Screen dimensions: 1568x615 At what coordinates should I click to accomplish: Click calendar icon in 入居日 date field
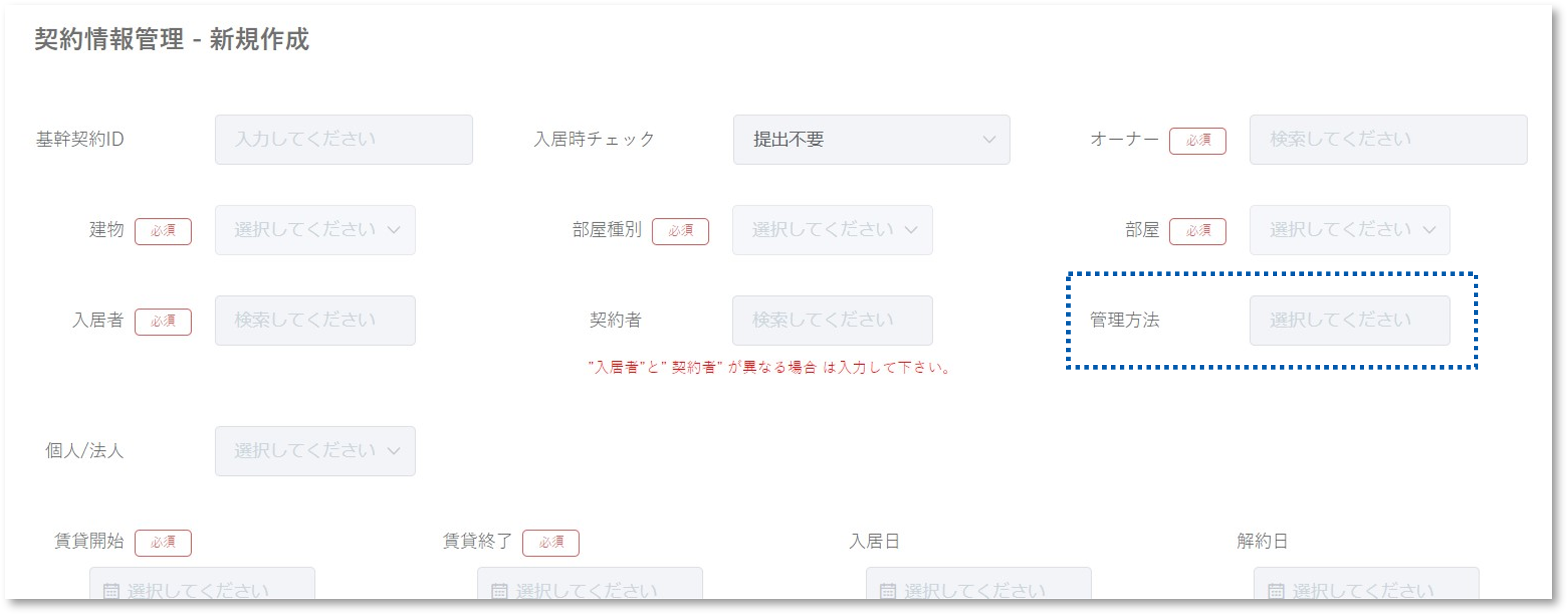click(888, 590)
